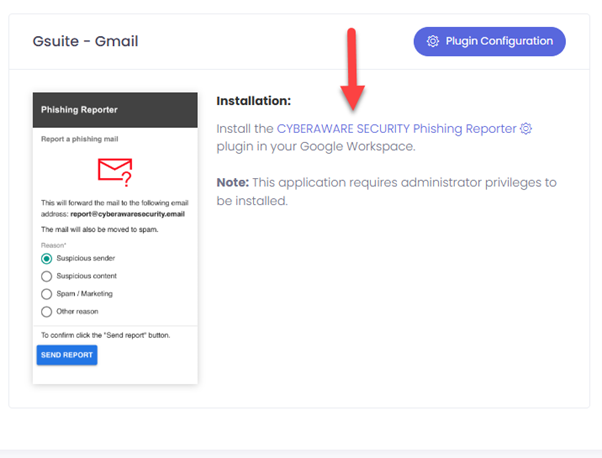
Task: Click the Installation heading
Action: (253, 101)
